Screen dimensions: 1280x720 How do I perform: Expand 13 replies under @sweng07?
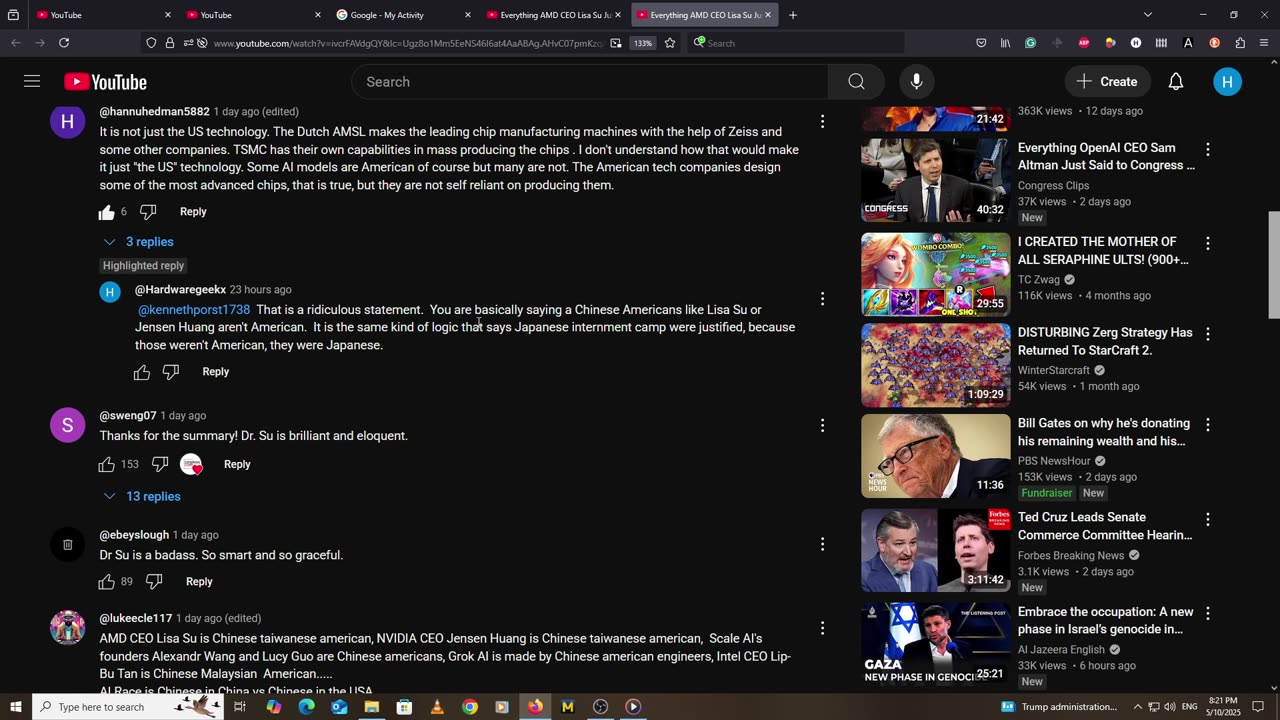click(142, 496)
